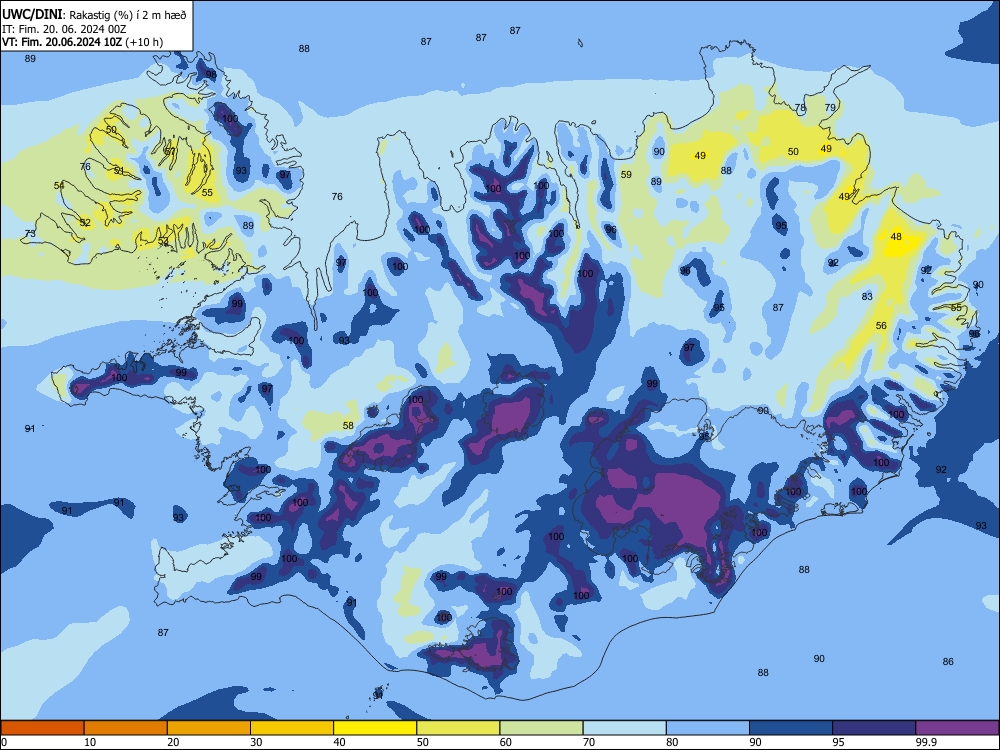Click the 'UWC/DINI: Rakastig (%) í 2 m hæð' title
The height and width of the screenshot is (750, 1000).
click(x=94, y=15)
